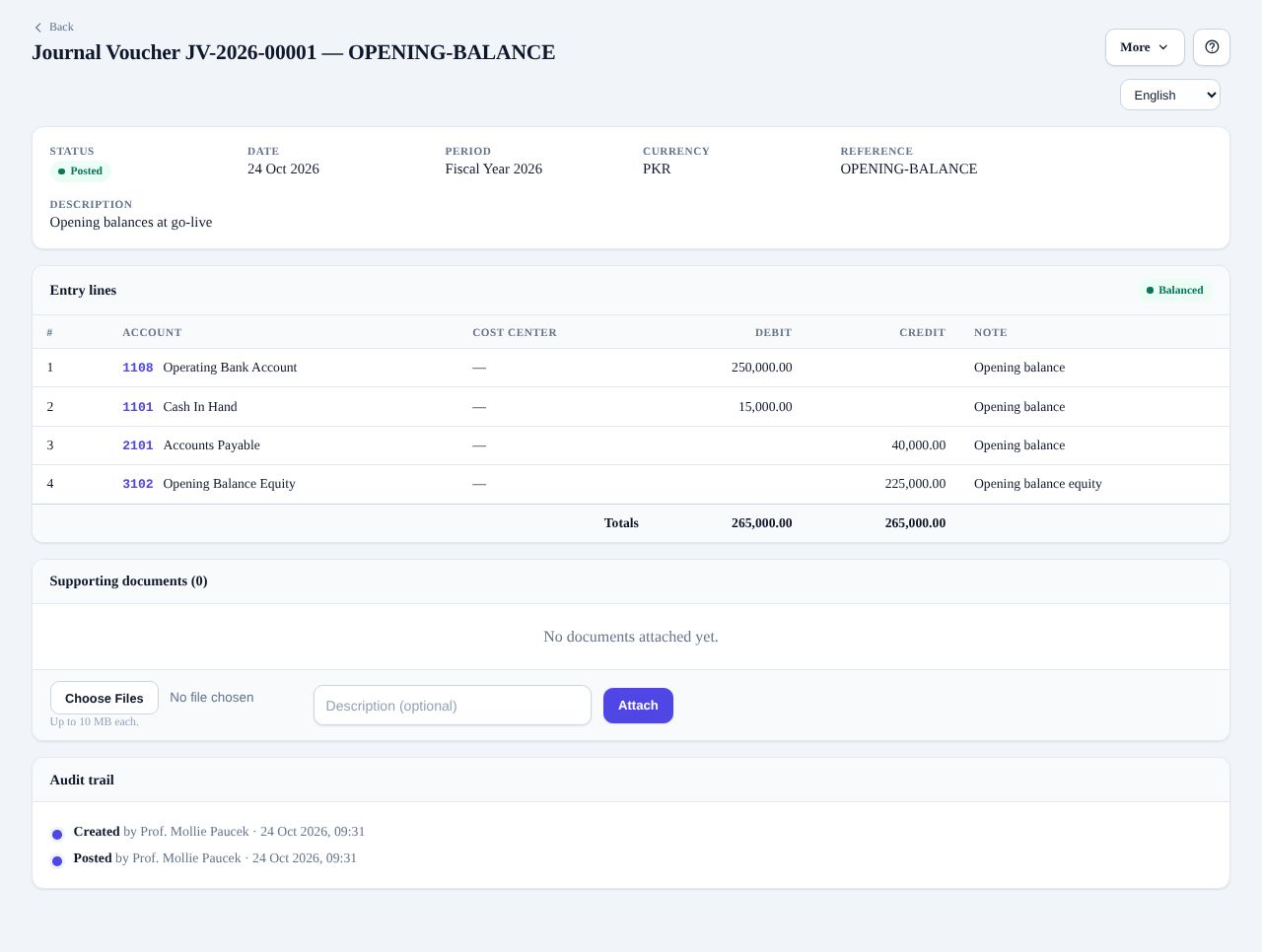
Task: Click 'No documents attached yet.' message
Action: [631, 637]
